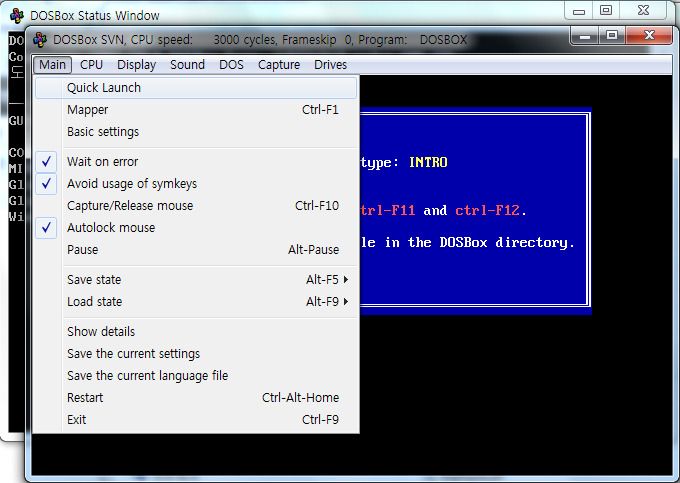Open the CPU menu
The width and height of the screenshot is (680, 483).
[x=91, y=65]
